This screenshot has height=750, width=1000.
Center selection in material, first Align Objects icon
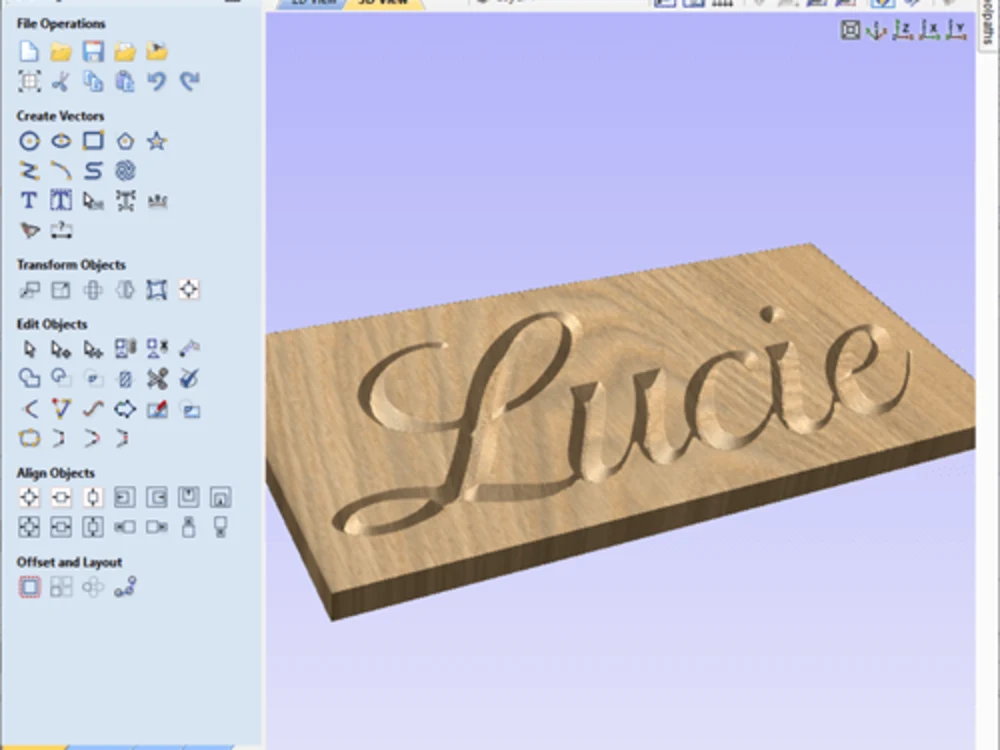29,497
